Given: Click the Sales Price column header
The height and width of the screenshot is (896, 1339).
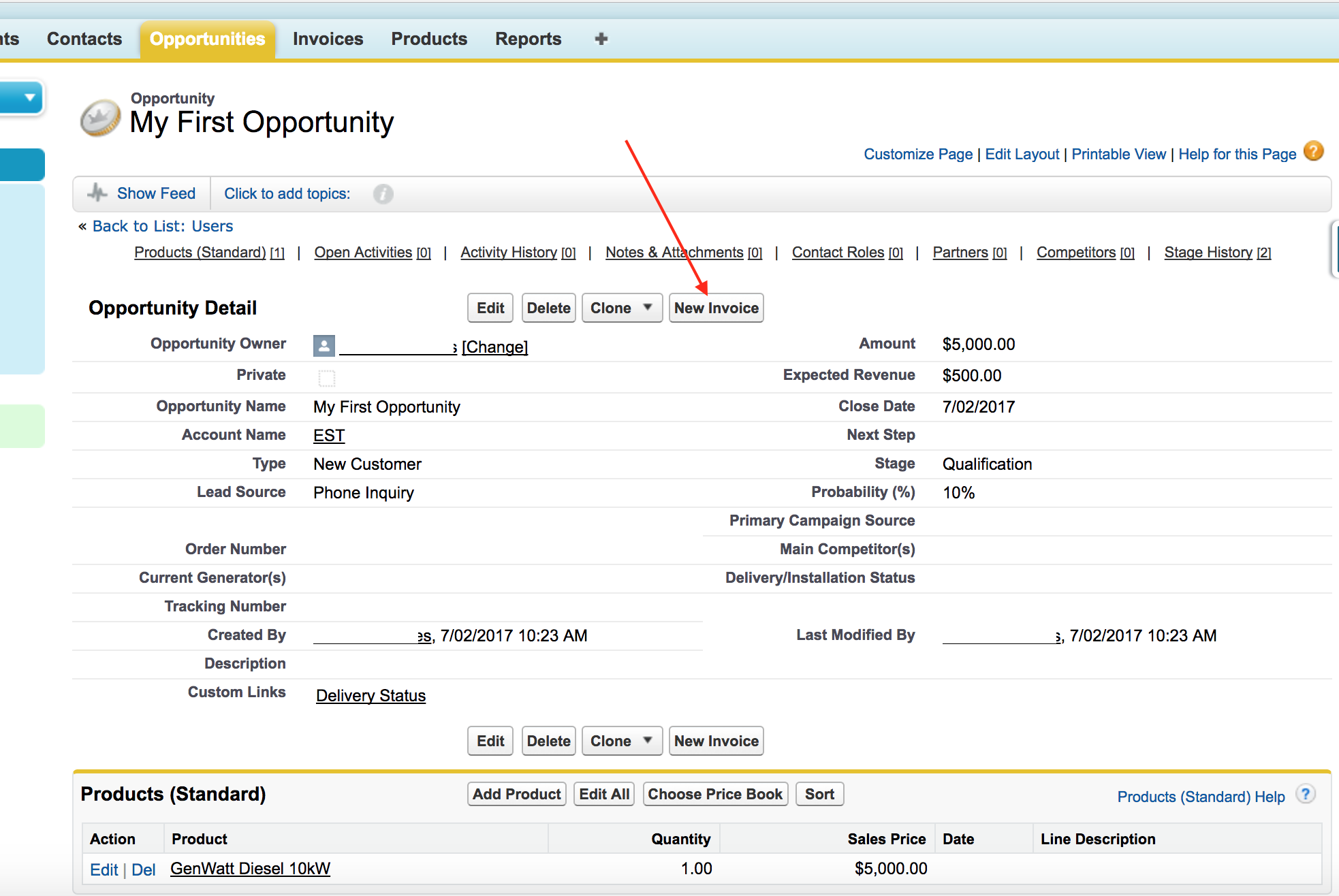Looking at the screenshot, I should pyautogui.click(x=886, y=839).
